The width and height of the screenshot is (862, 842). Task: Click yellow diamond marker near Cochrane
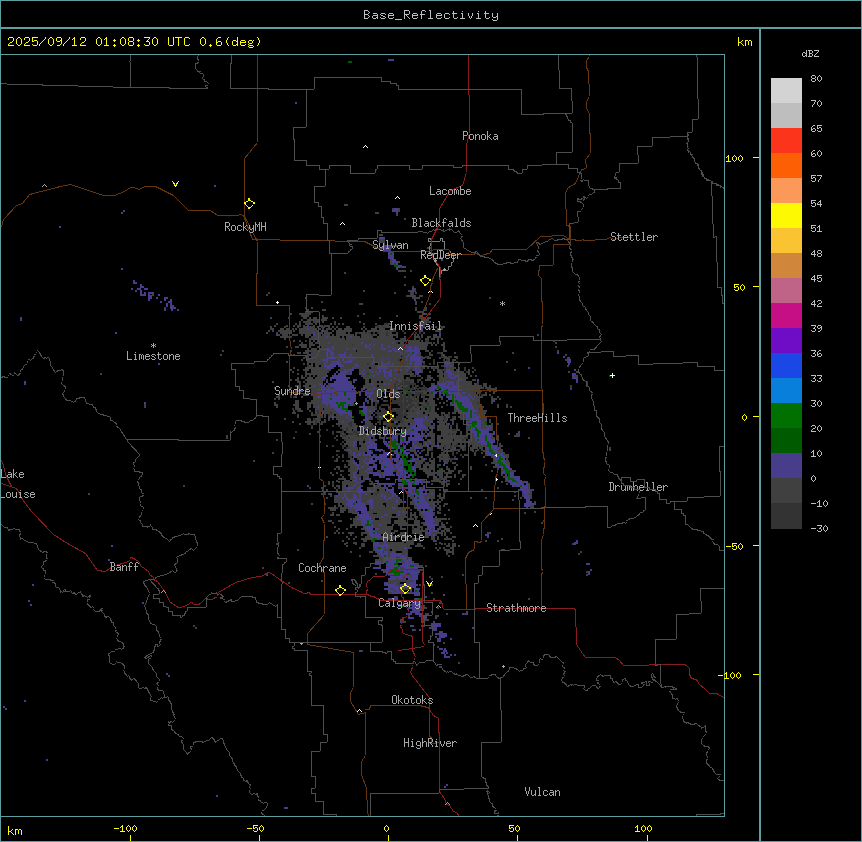[340, 590]
